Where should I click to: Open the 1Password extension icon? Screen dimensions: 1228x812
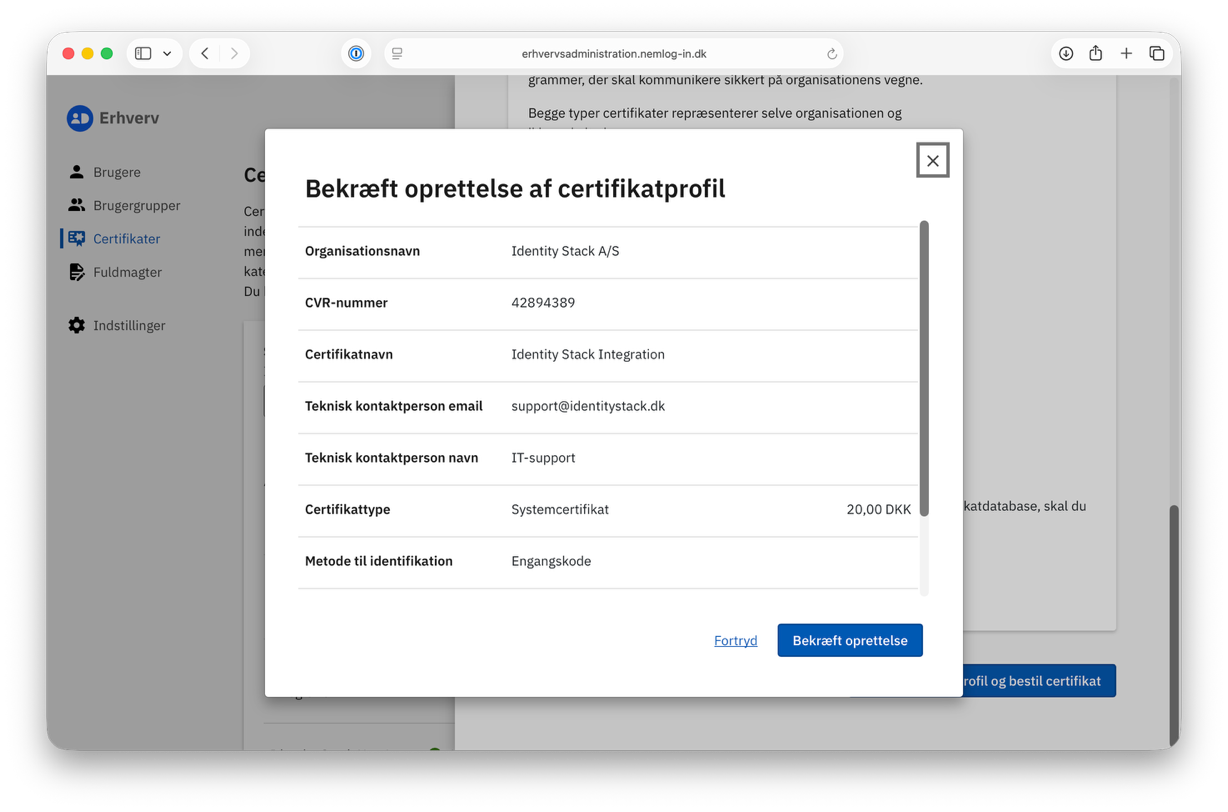(356, 54)
